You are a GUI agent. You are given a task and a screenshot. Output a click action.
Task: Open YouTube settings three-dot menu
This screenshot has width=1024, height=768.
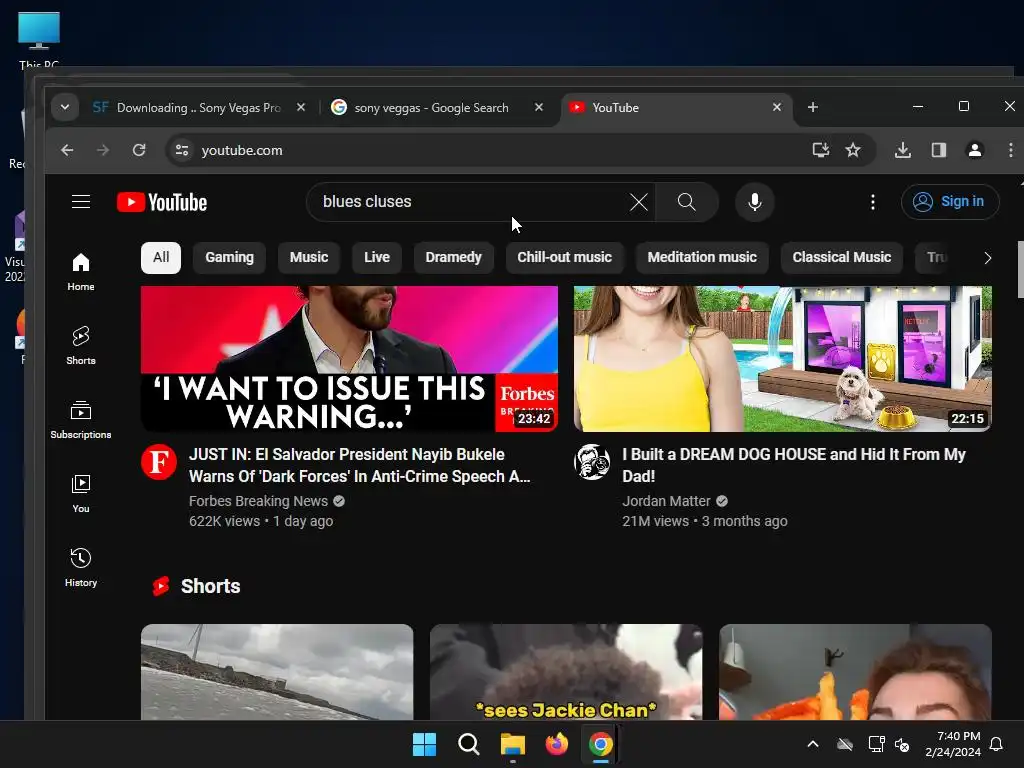[872, 202]
